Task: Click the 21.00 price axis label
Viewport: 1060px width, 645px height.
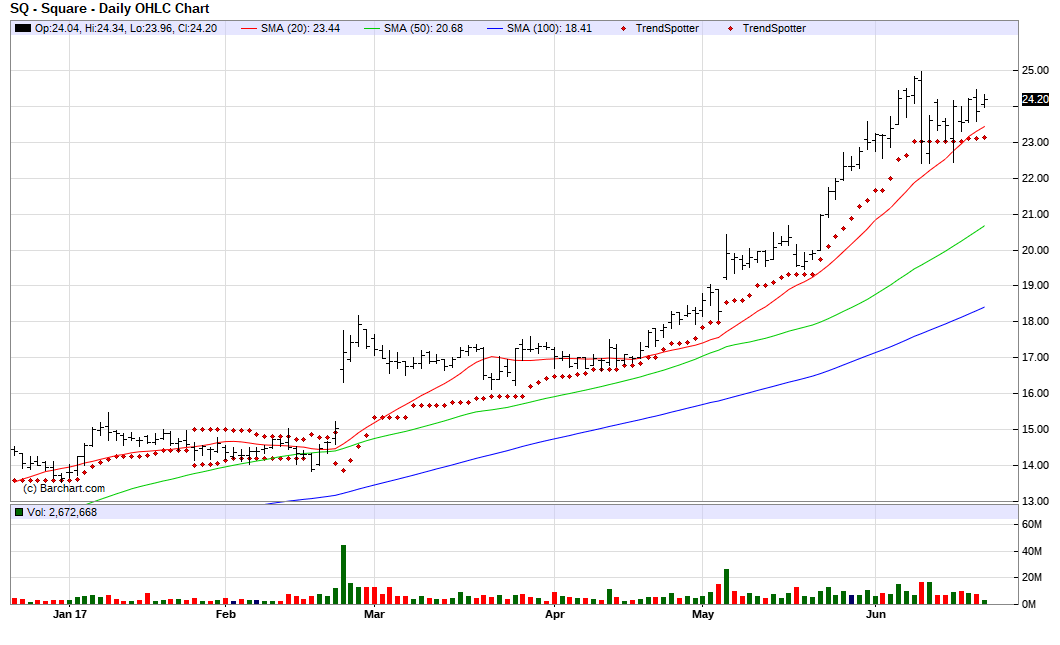Action: (x=1035, y=214)
